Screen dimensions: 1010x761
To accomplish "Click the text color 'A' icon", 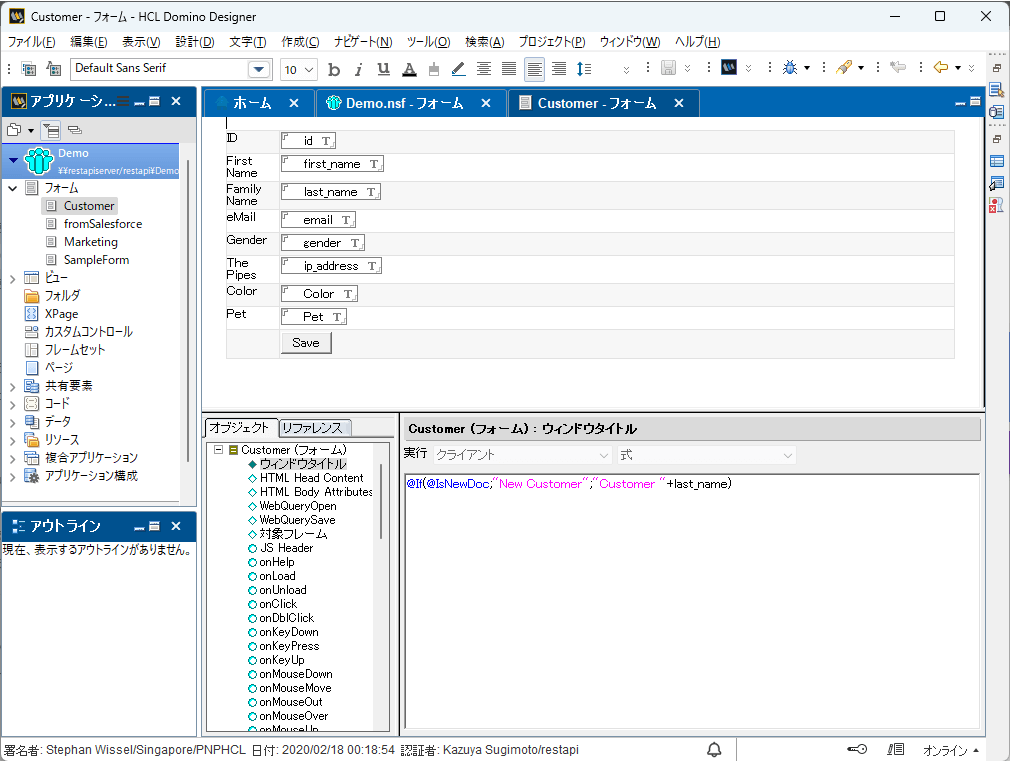I will point(409,69).
